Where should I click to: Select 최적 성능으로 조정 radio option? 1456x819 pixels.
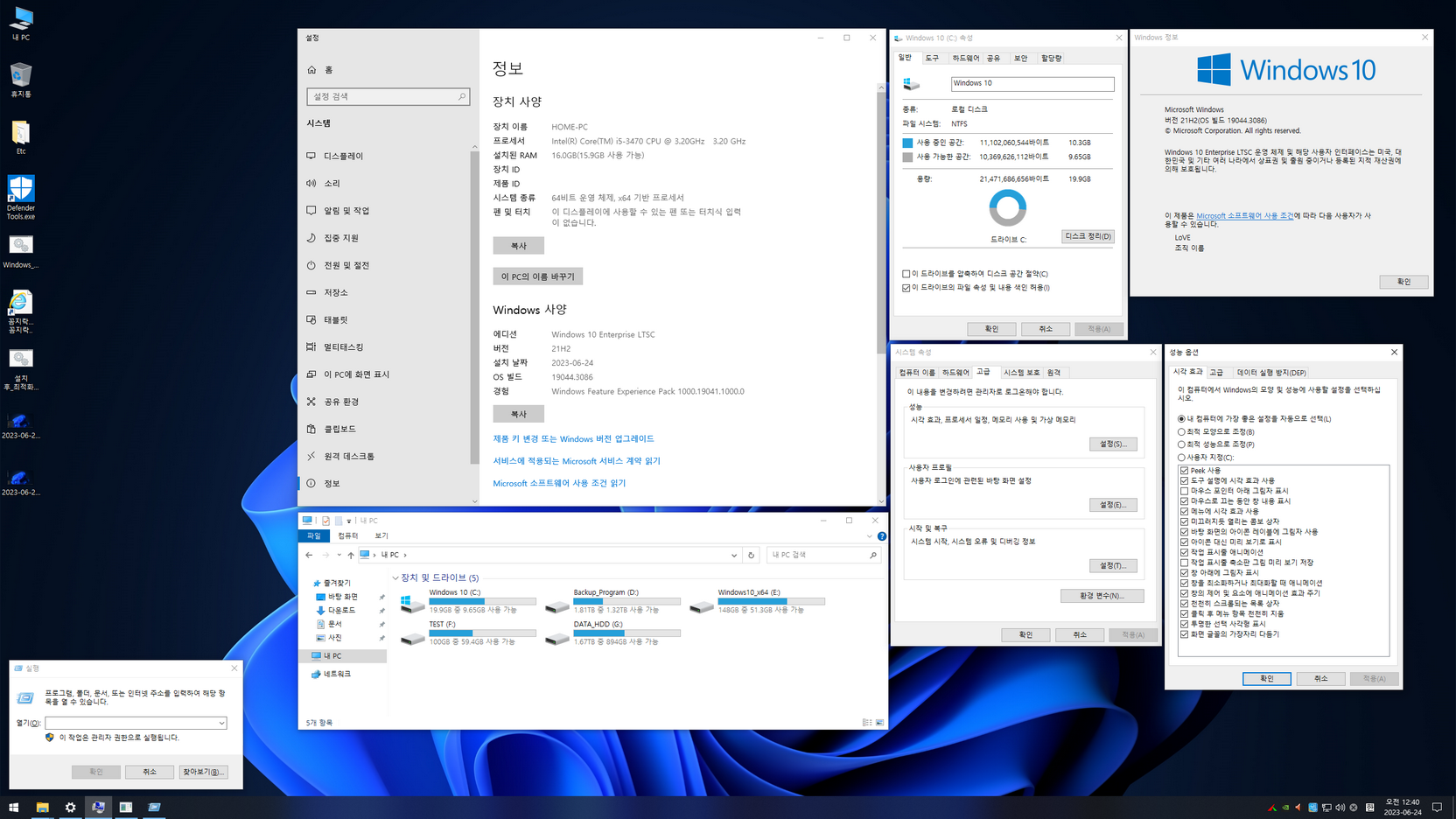(x=1181, y=444)
